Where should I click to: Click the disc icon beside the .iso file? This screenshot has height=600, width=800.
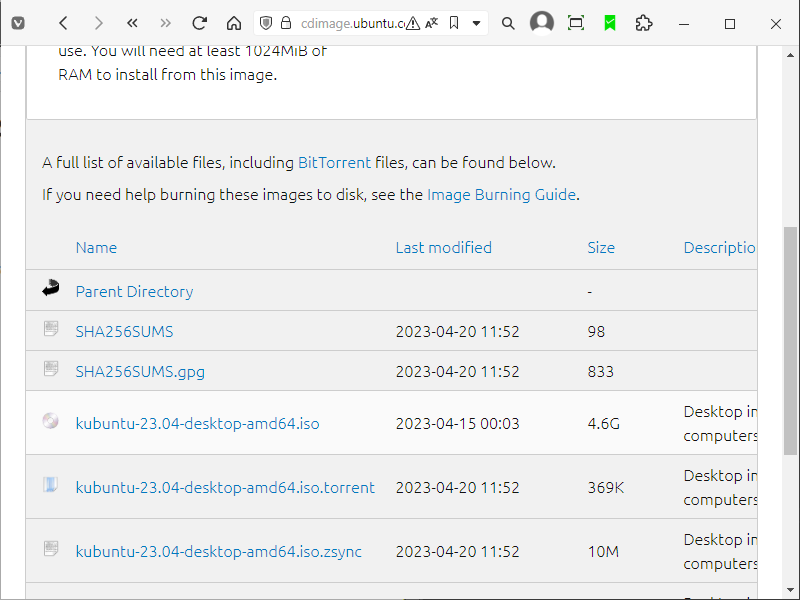51,421
